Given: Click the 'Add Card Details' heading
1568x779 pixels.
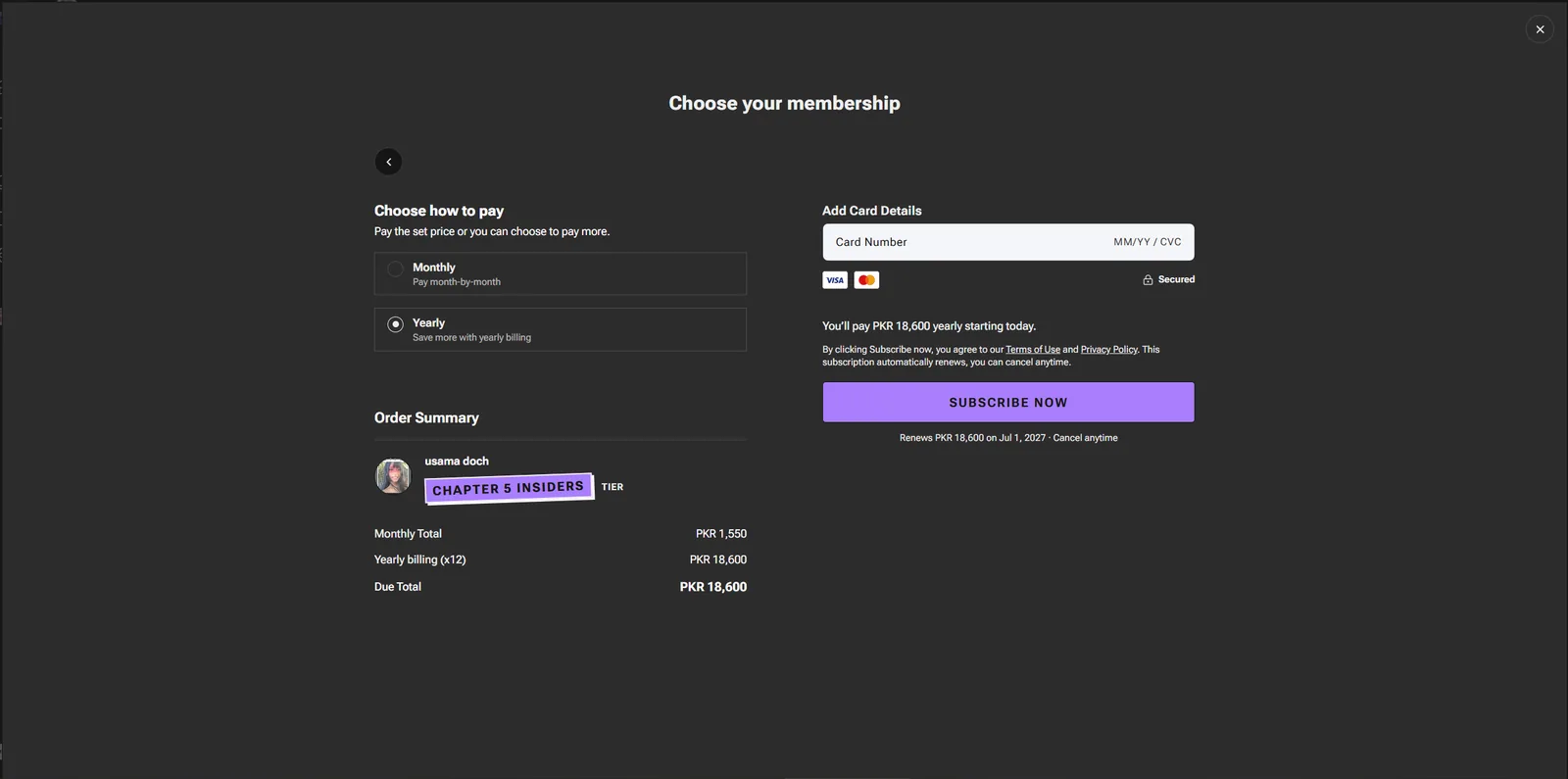Looking at the screenshot, I should point(872,211).
